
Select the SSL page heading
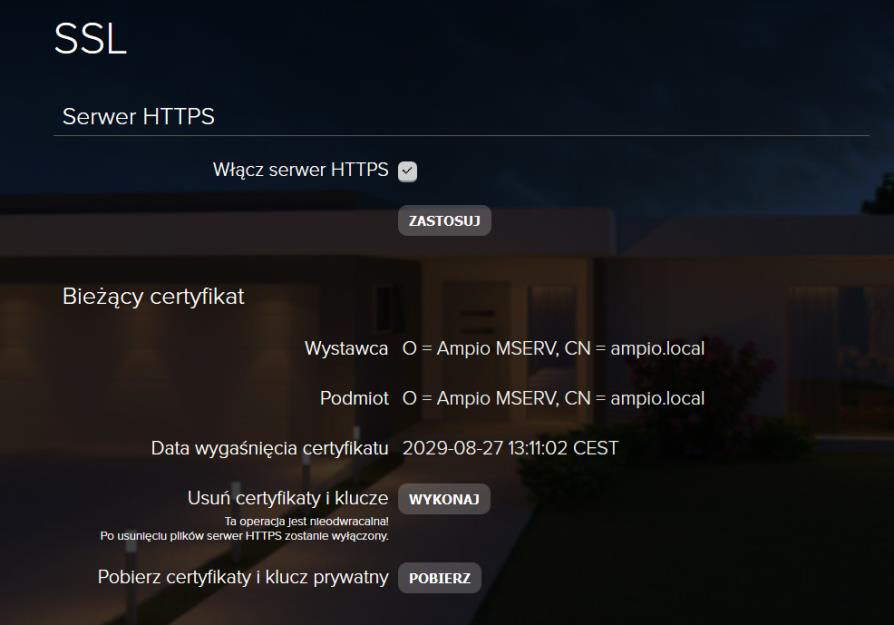[x=90, y=39]
